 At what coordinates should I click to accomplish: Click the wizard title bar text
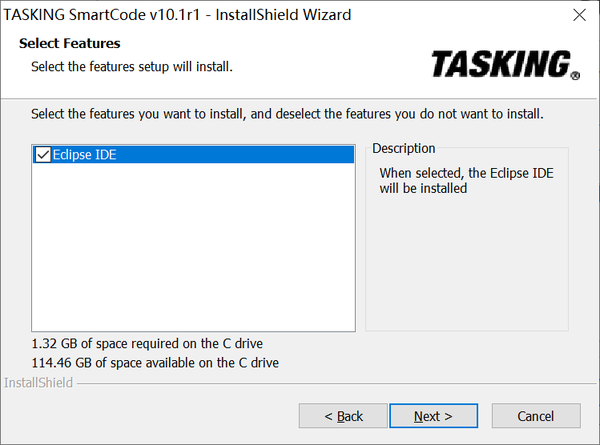(179, 15)
